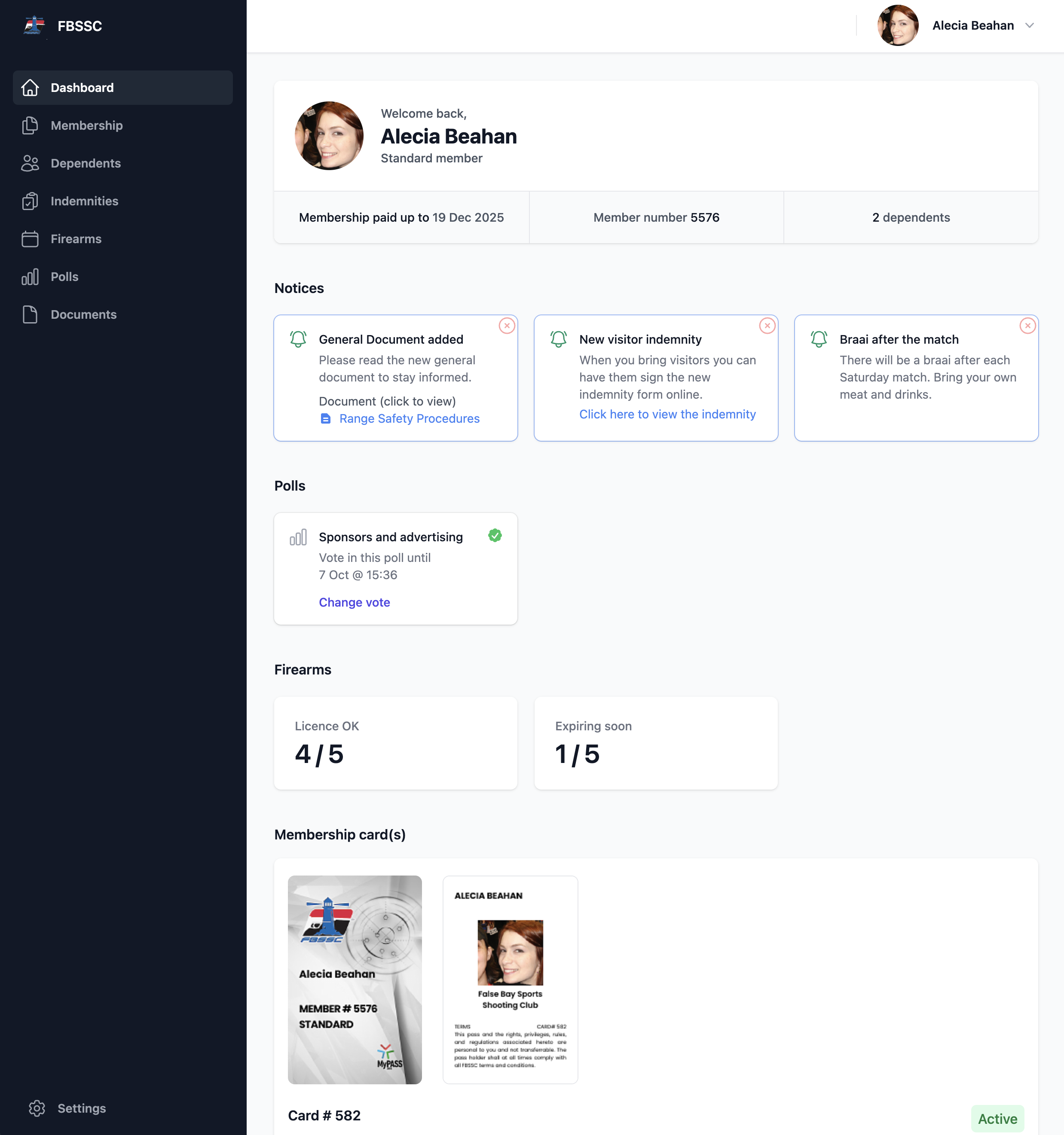Click the front membership card thumbnail
1064x1135 pixels.
pos(355,980)
